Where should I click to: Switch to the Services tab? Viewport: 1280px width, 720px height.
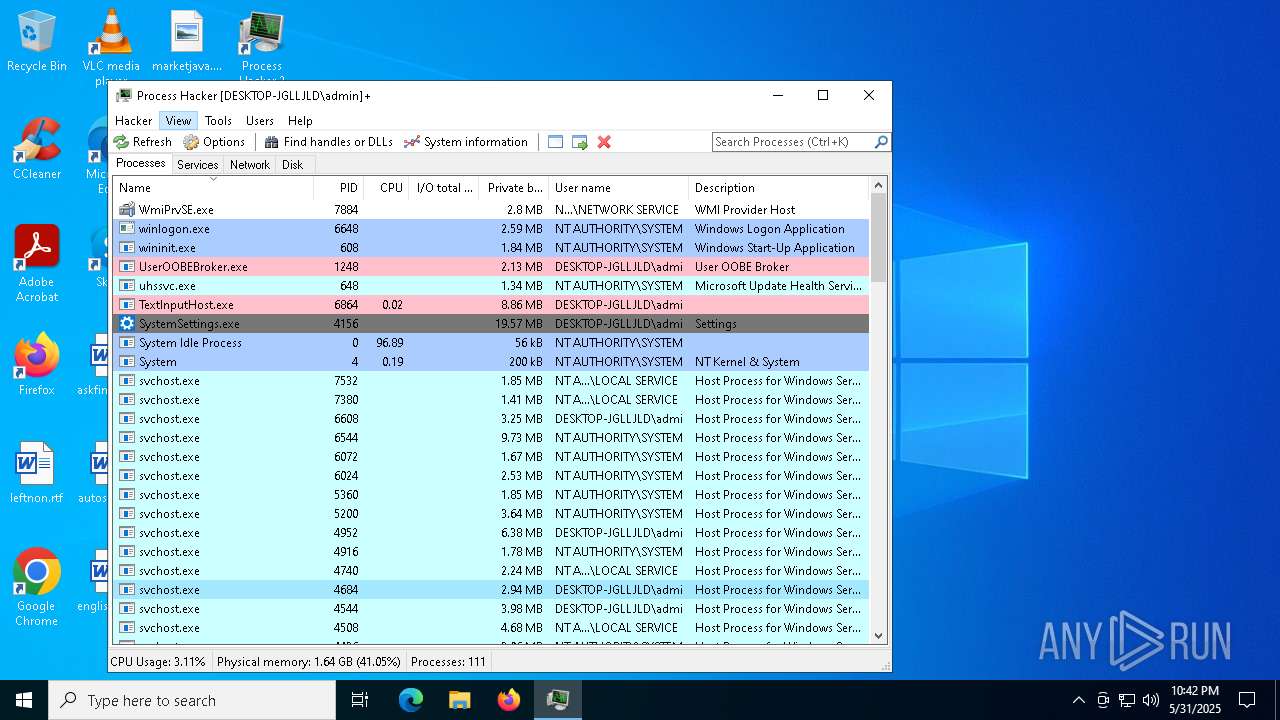(x=198, y=165)
